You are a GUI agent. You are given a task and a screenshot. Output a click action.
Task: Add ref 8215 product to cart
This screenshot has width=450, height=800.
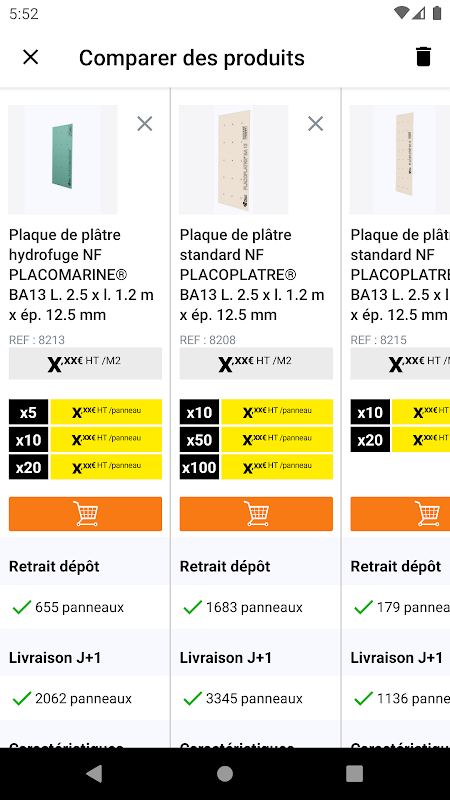pyautogui.click(x=400, y=514)
